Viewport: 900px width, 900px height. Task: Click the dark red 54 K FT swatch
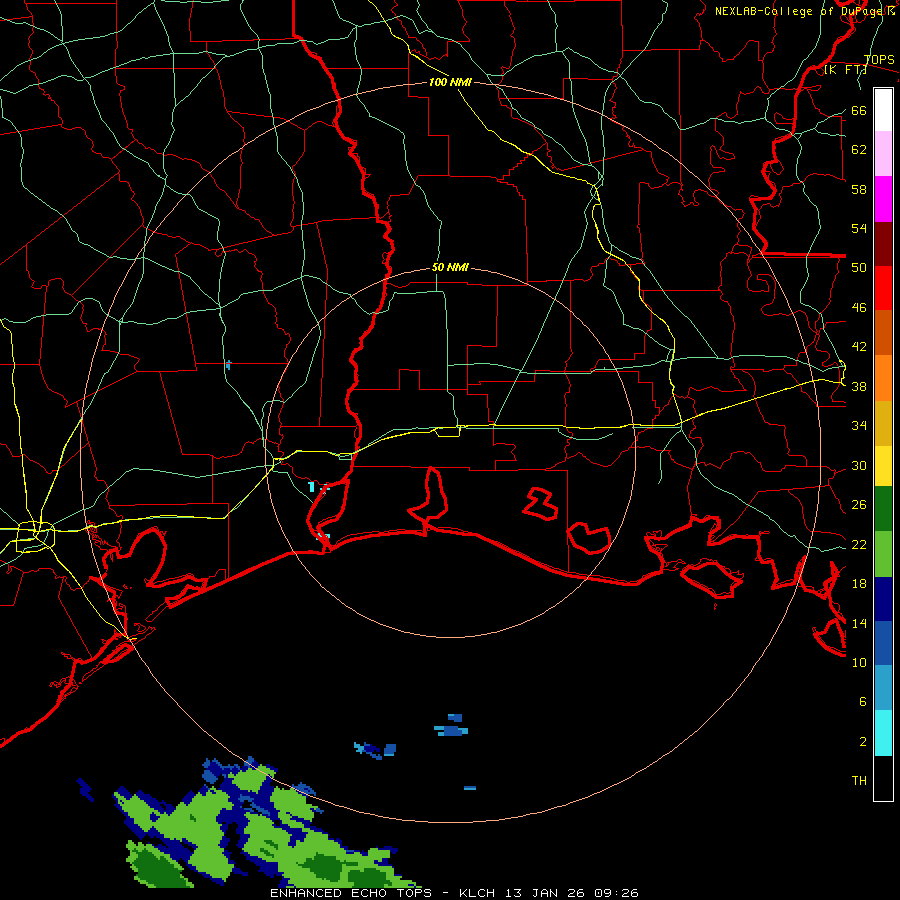[883, 244]
